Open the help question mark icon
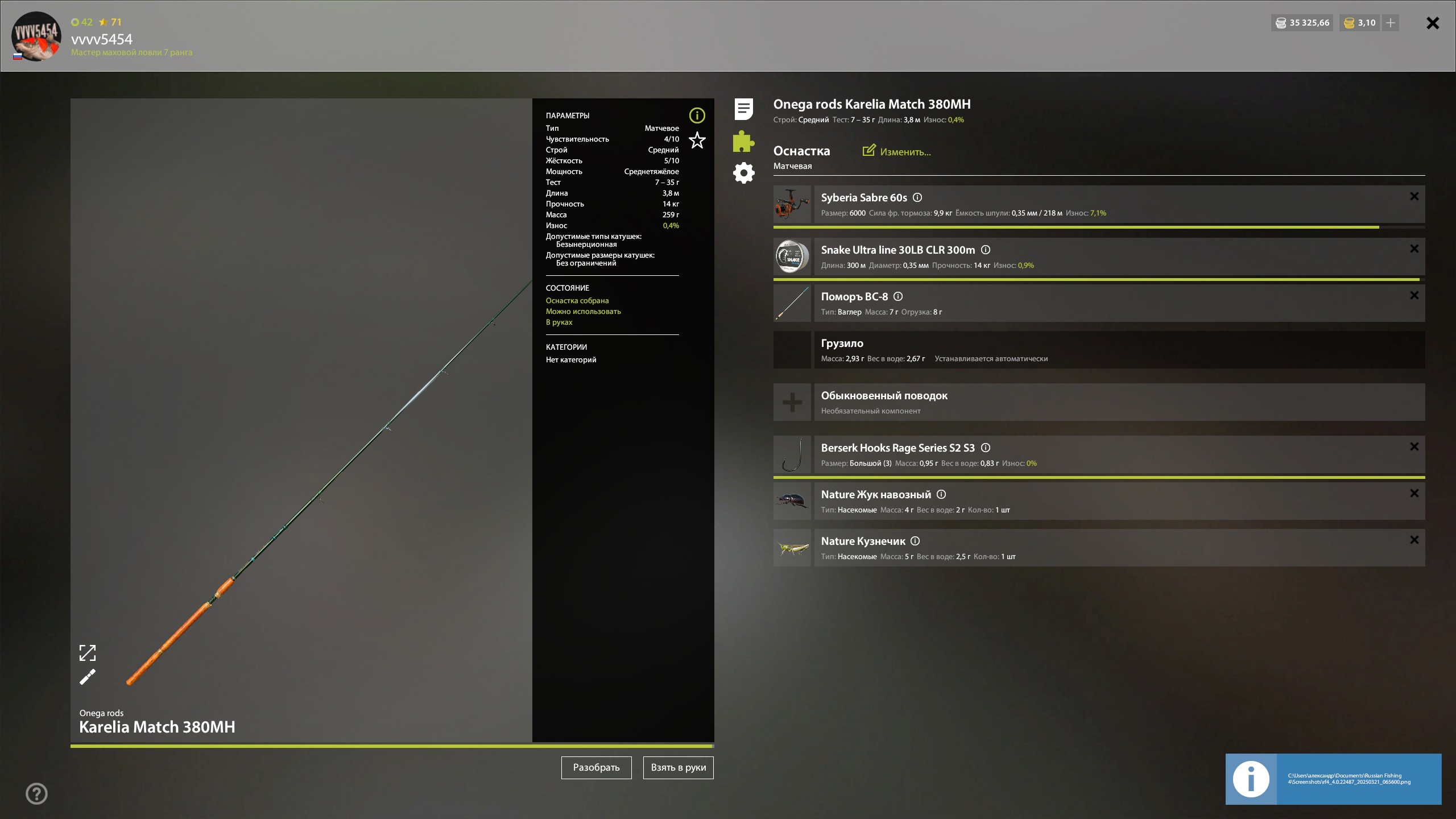The image size is (1456, 819). pos(36,794)
